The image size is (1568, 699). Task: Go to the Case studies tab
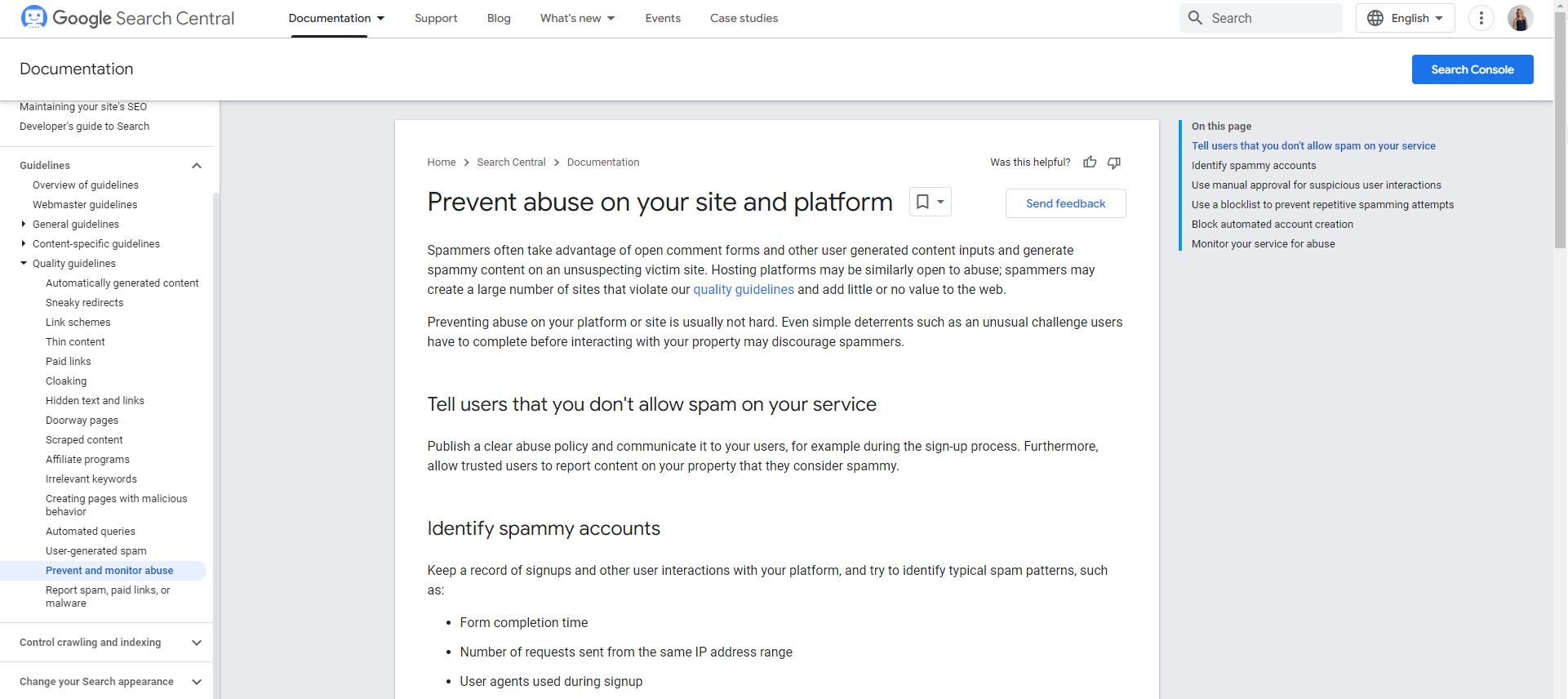pyautogui.click(x=744, y=18)
